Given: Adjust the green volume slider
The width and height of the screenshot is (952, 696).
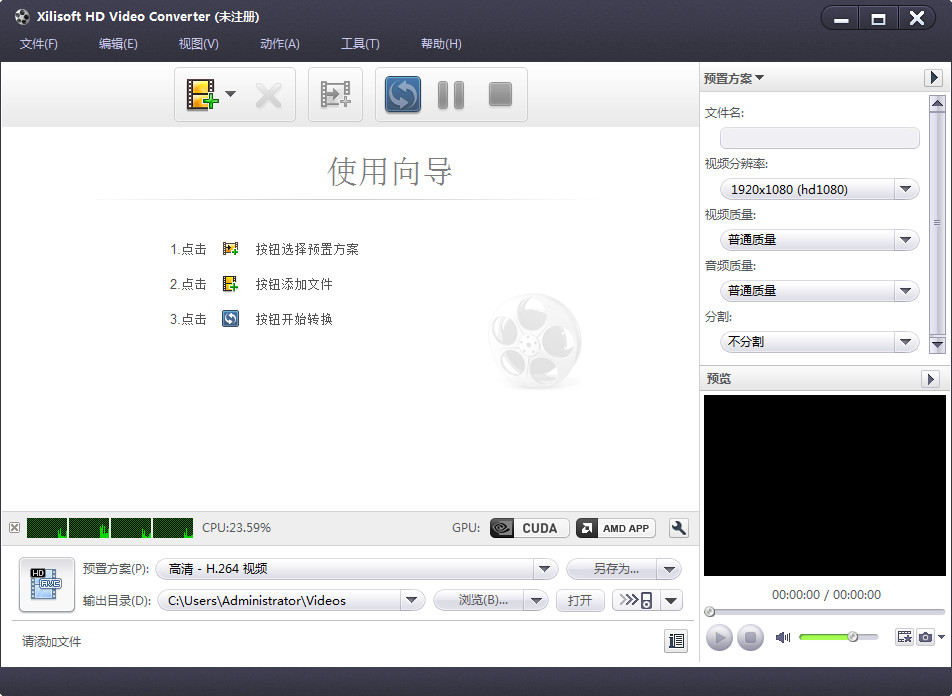Looking at the screenshot, I should click(x=838, y=636).
